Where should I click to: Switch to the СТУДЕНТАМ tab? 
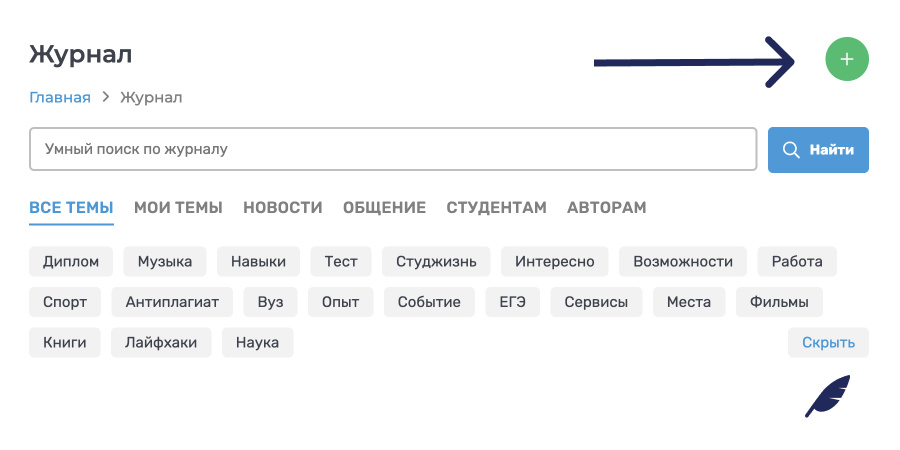tap(496, 208)
